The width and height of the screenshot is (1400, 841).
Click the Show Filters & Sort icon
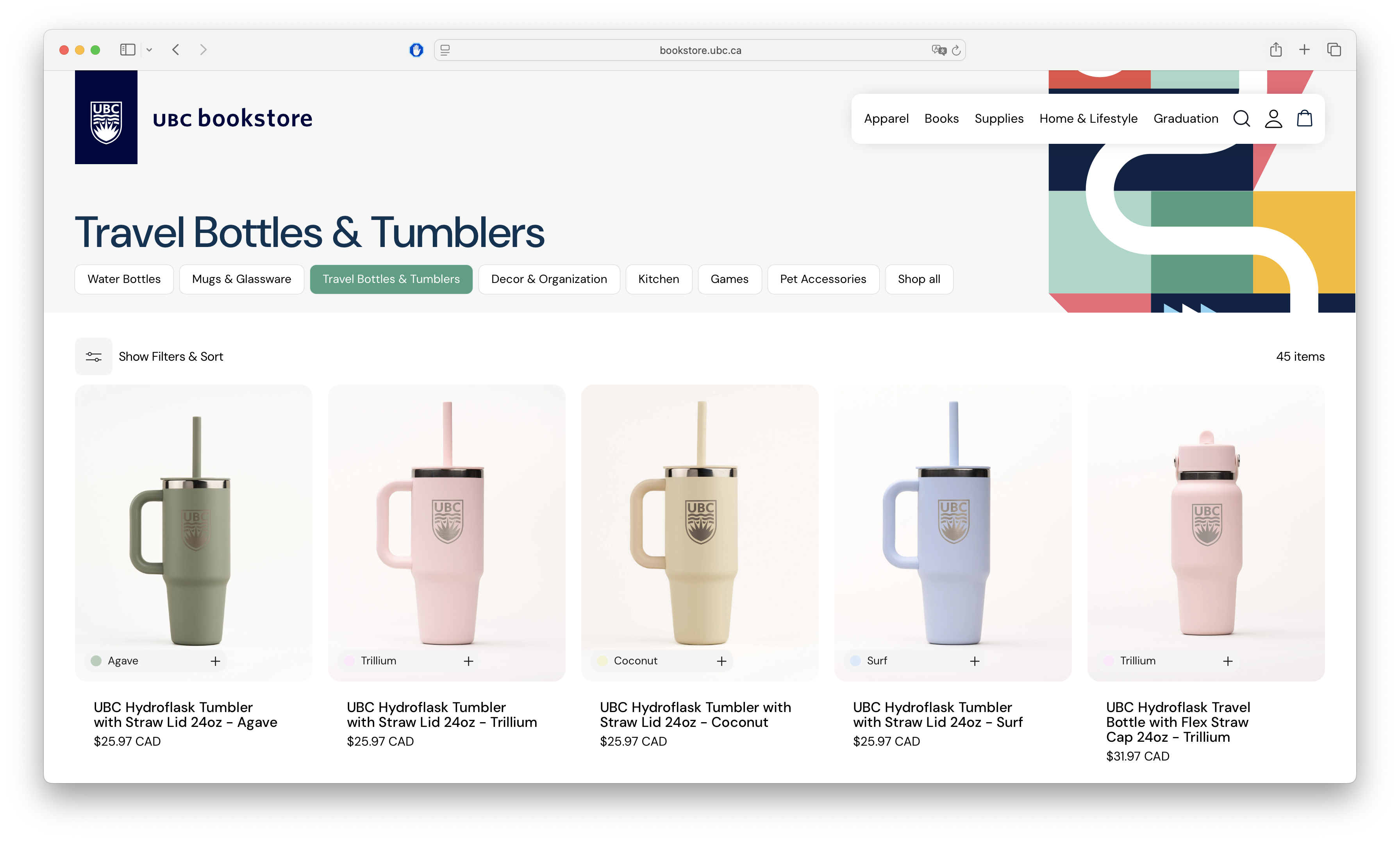[93, 356]
